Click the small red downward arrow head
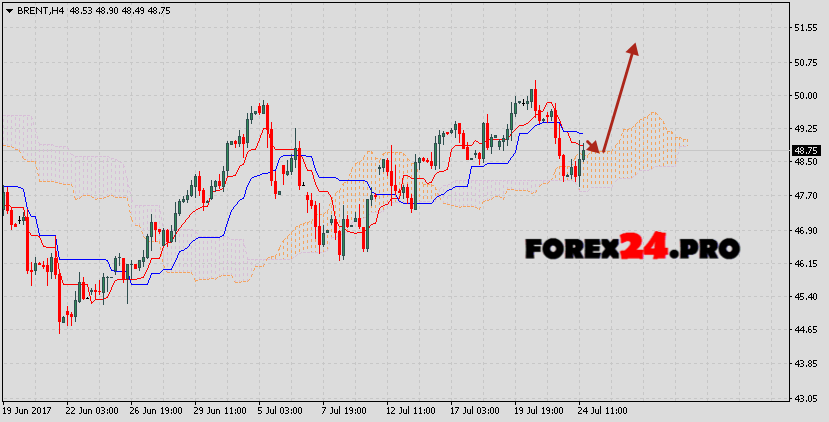Viewport: 829px width, 422px height. (597, 149)
